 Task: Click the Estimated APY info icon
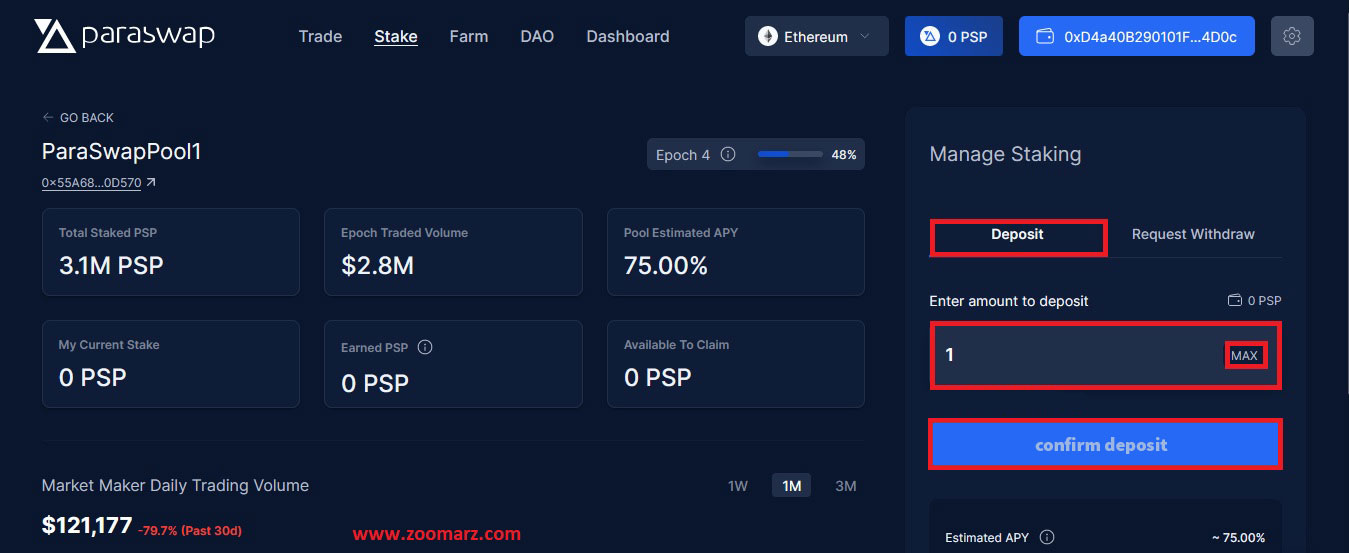[1047, 537]
